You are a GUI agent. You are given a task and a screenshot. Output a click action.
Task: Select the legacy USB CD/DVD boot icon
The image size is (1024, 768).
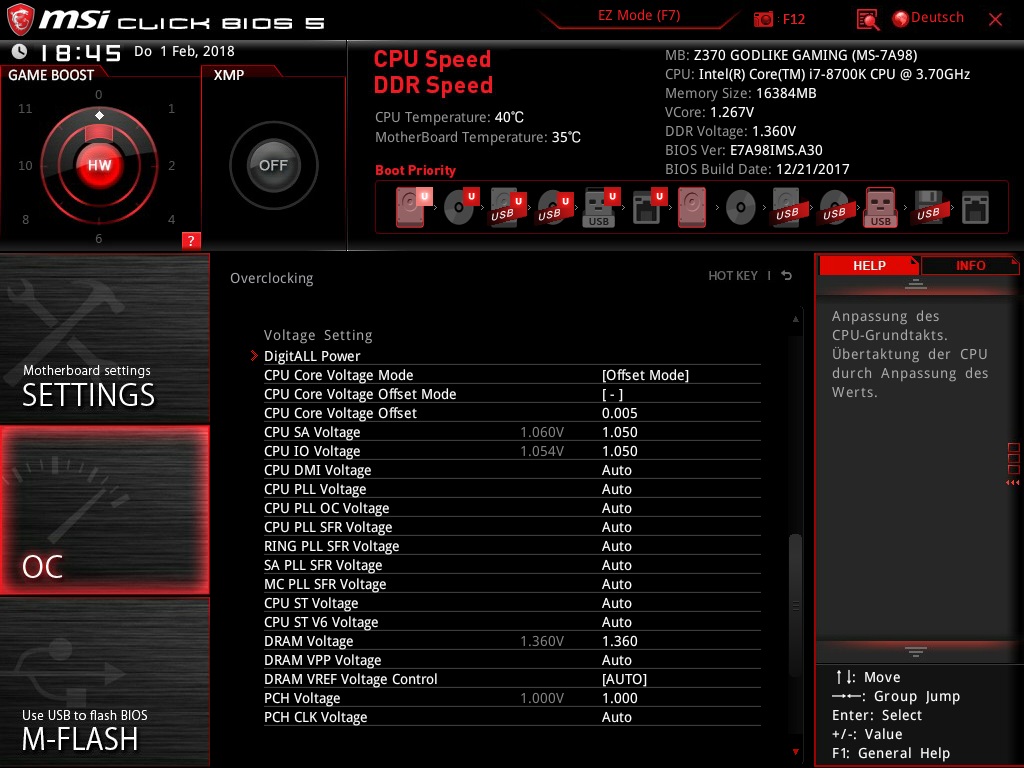tap(834, 208)
